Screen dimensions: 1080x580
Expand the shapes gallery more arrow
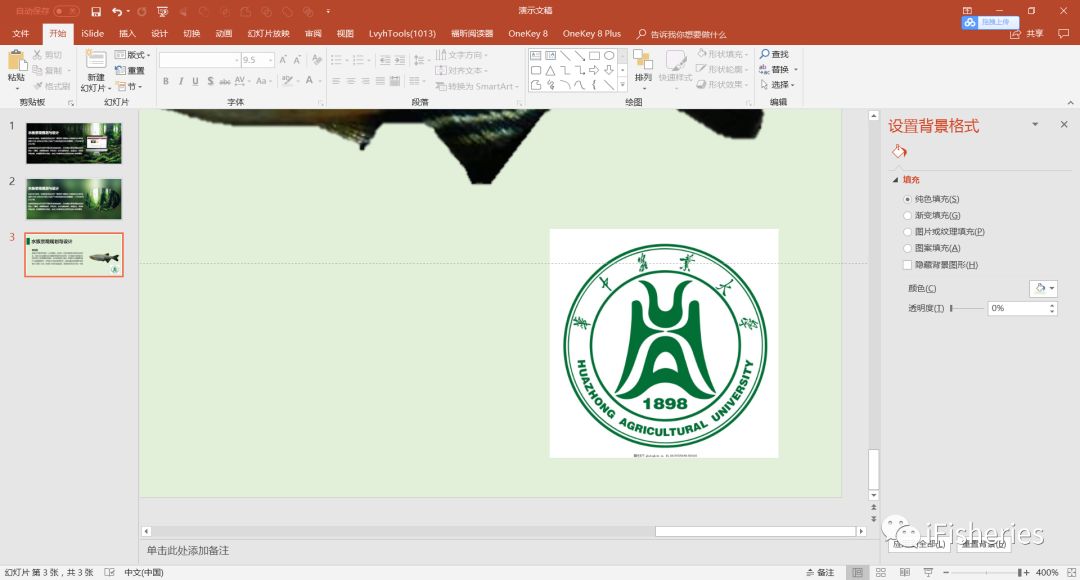pyautogui.click(x=622, y=85)
